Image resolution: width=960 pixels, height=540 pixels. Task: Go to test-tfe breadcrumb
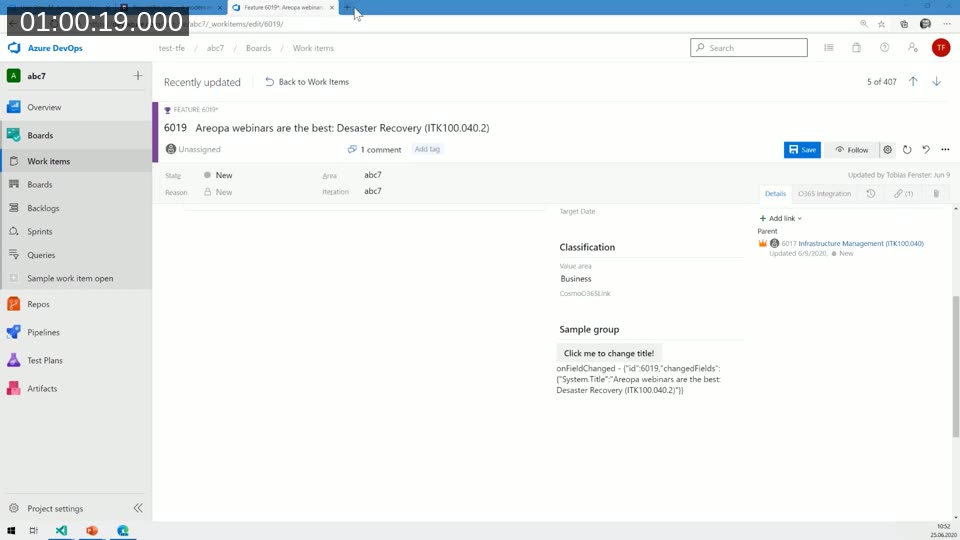(x=171, y=48)
